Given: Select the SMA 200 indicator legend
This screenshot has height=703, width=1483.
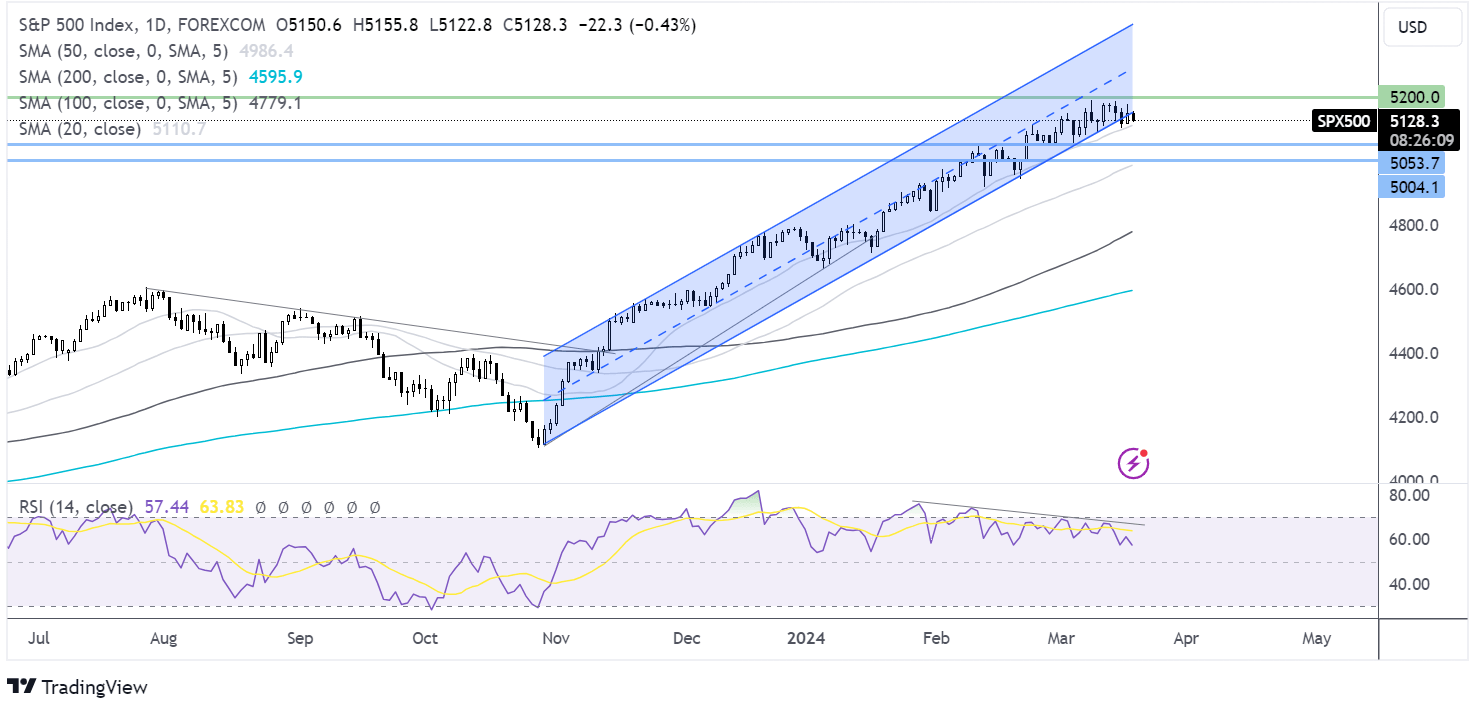Looking at the screenshot, I should (x=128, y=76).
